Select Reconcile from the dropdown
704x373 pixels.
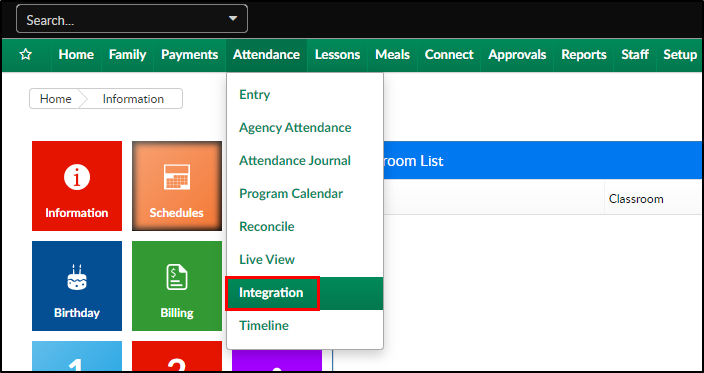(305, 226)
